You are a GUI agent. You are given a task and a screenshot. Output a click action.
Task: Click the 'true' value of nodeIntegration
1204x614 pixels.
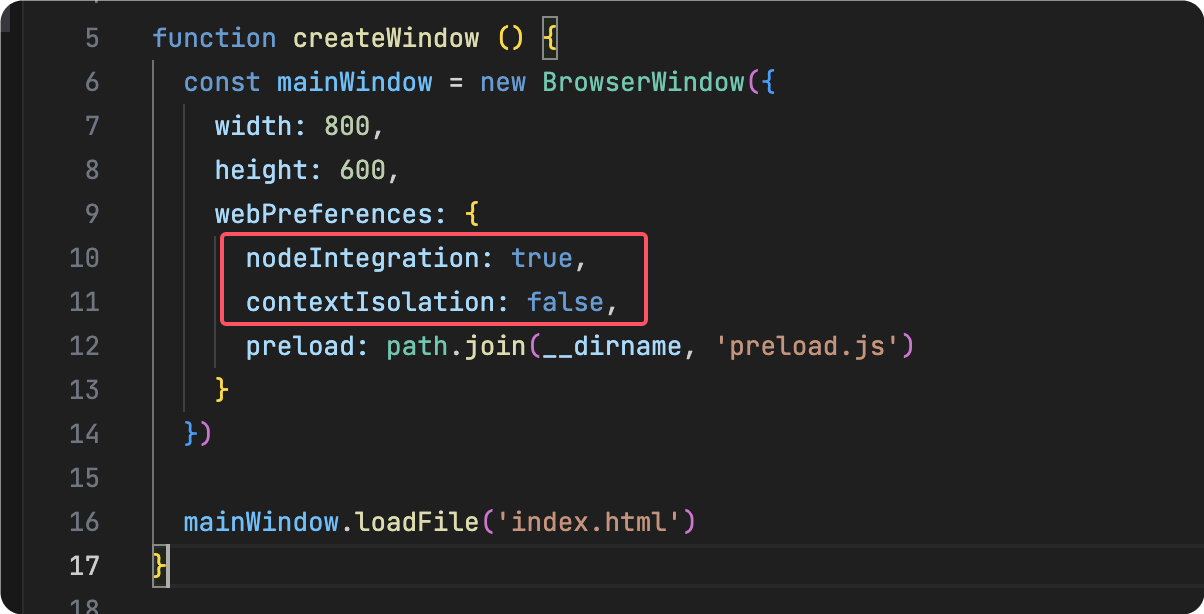point(542,258)
